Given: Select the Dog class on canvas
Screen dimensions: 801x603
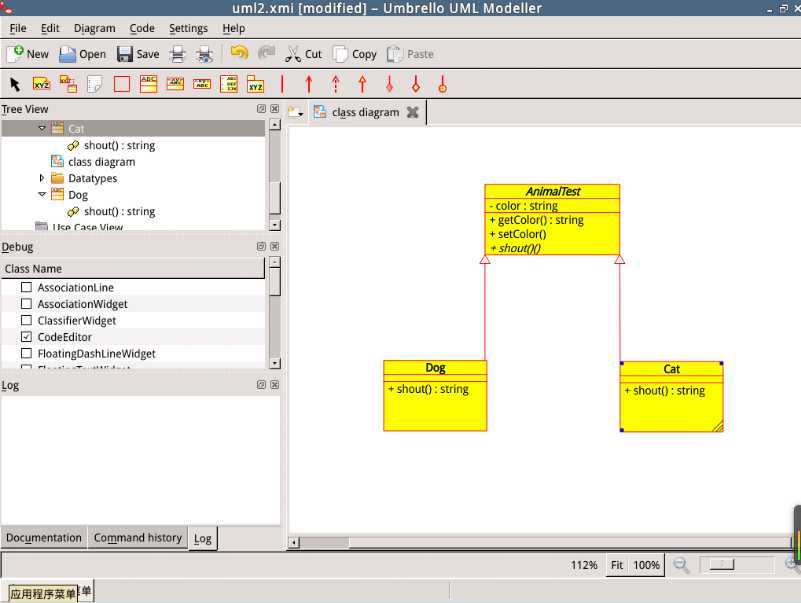Looking at the screenshot, I should [x=435, y=396].
